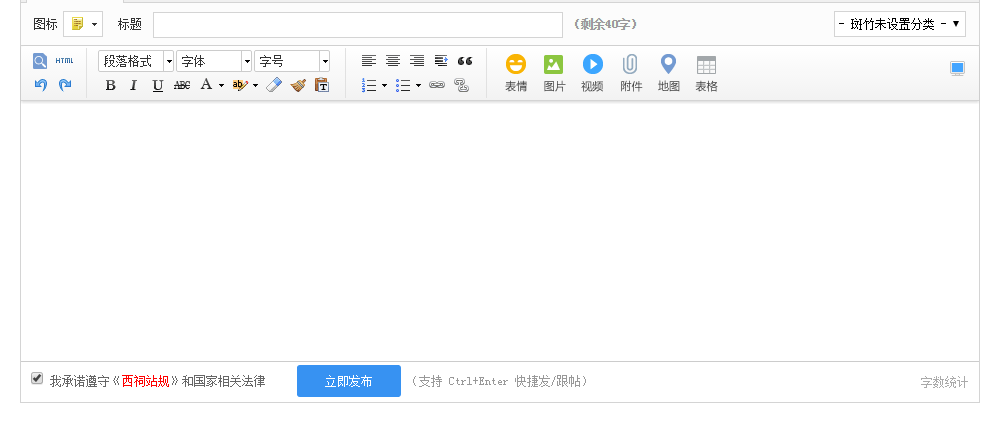Open the 图片 image insert tool
Image resolution: width=991 pixels, height=431 pixels.
(553, 73)
